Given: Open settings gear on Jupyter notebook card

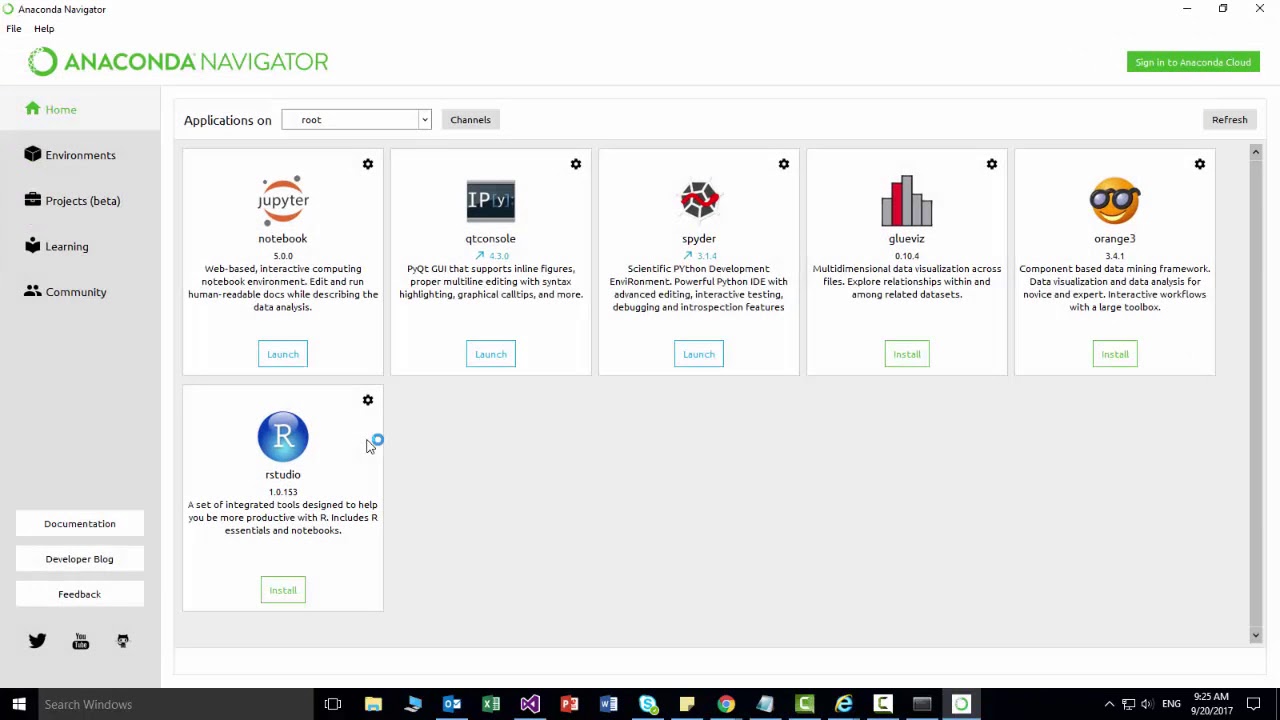Looking at the screenshot, I should pos(368,164).
